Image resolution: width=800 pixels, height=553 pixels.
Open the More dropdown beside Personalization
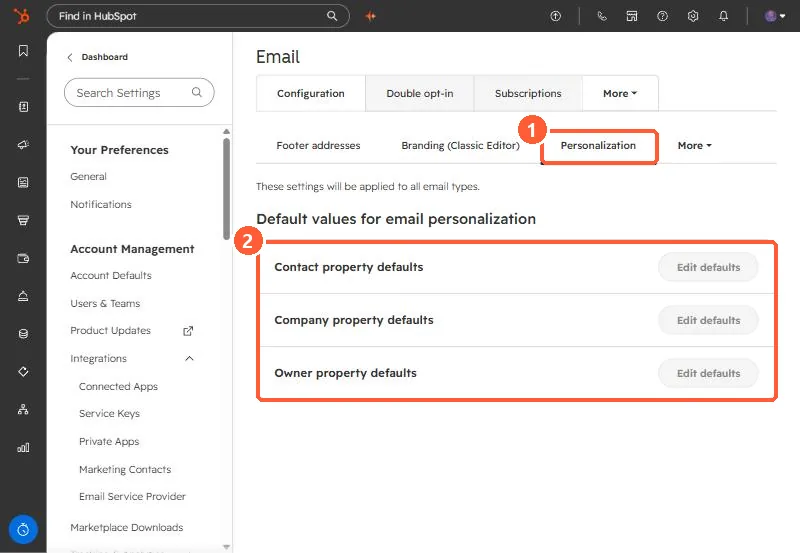coord(694,145)
